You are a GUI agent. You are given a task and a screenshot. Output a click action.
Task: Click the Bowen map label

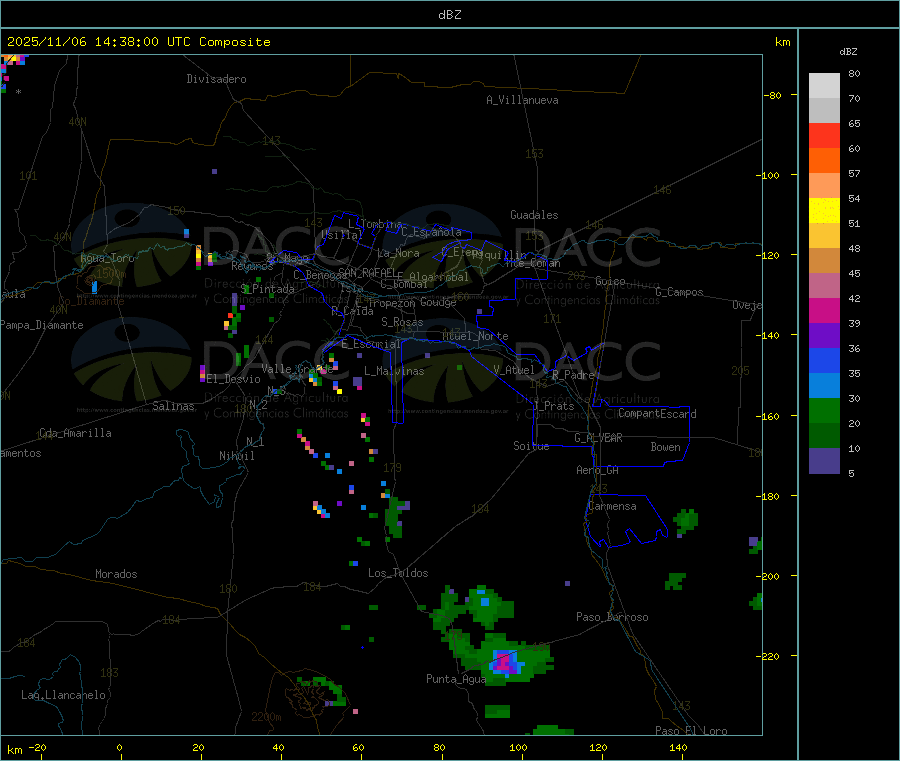(666, 446)
